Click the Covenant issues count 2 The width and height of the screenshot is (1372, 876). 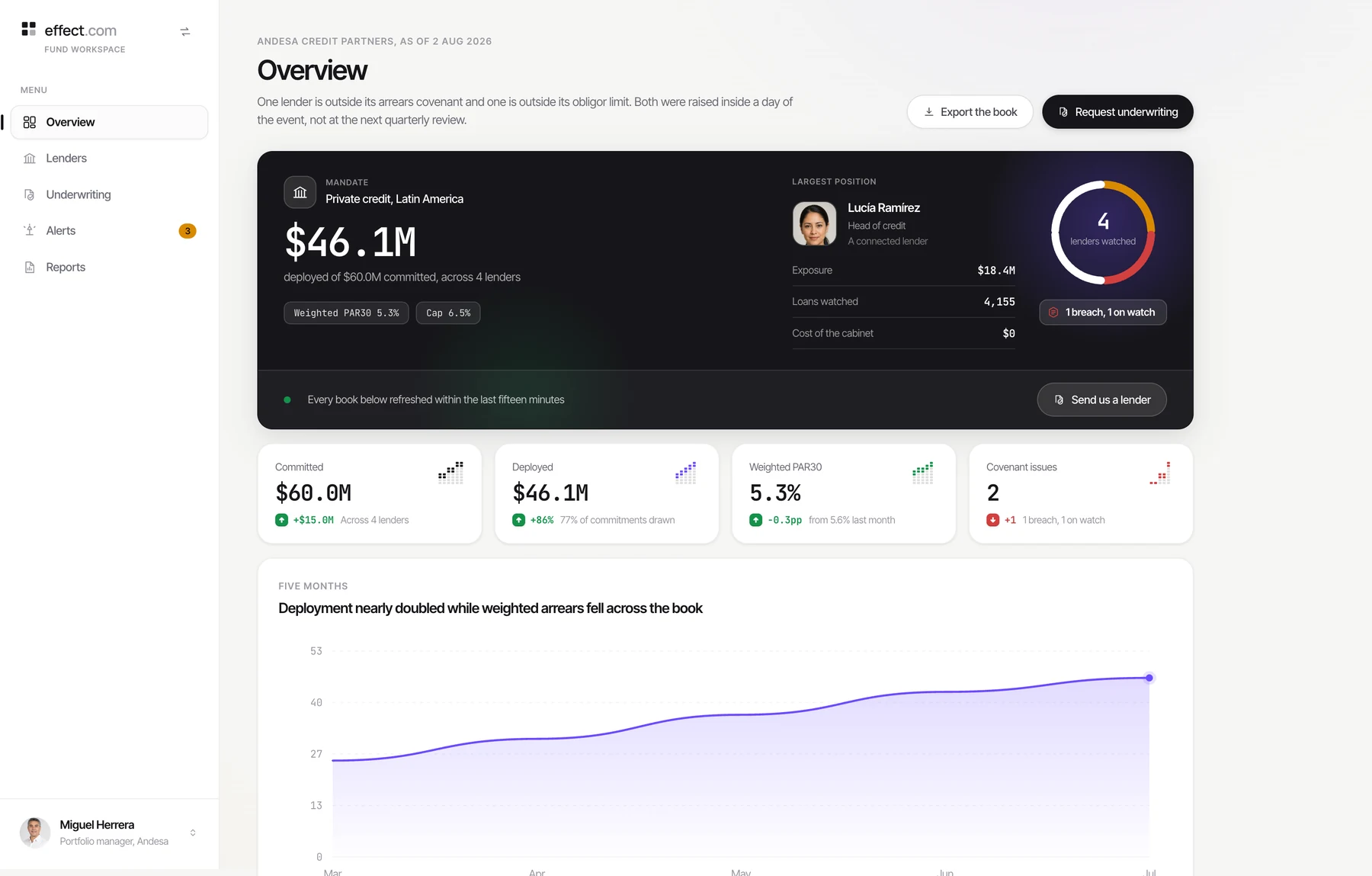[x=993, y=493]
